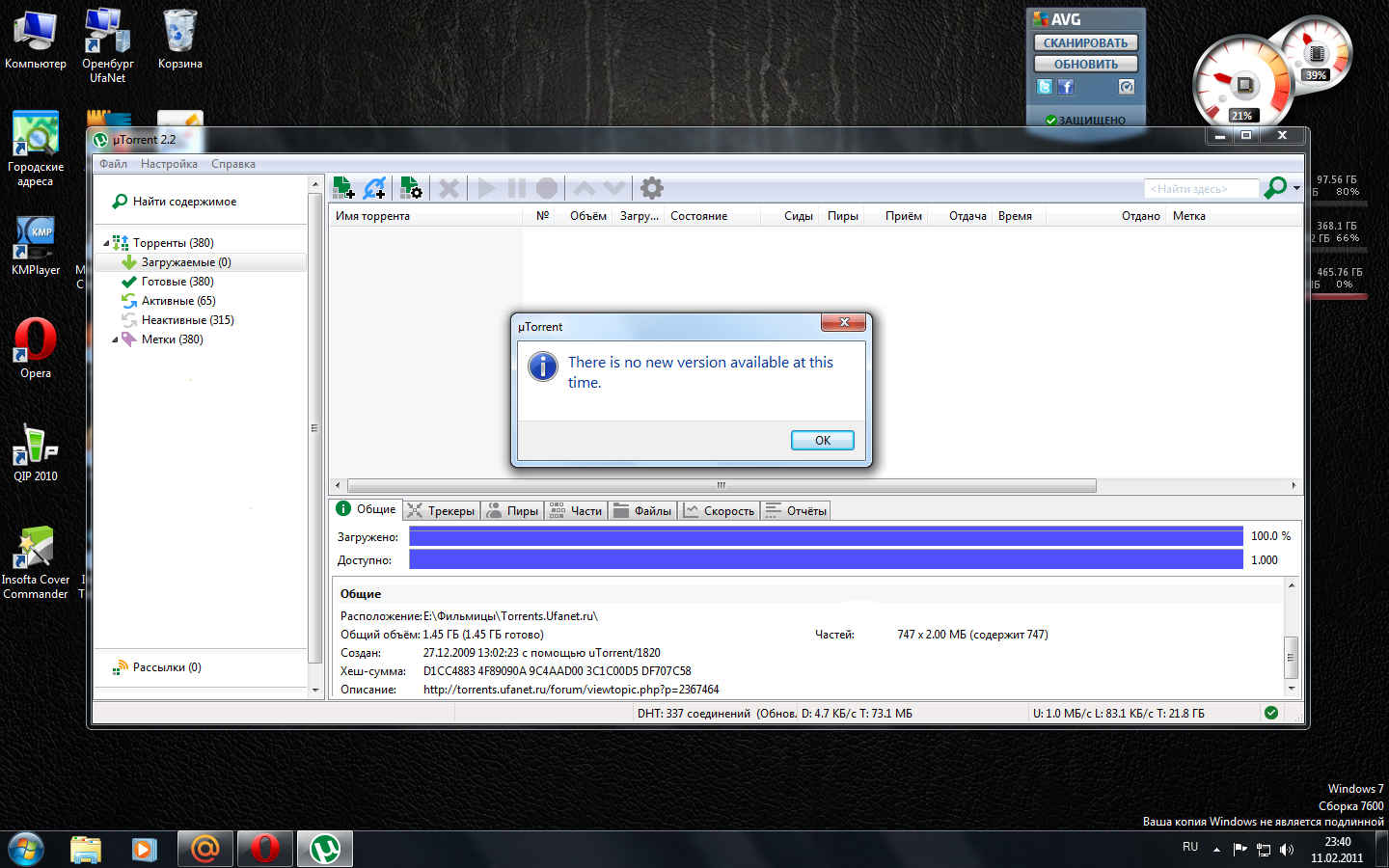Viewport: 1389px width, 868px height.
Task: Switch to the Общие tab
Action: [366, 509]
